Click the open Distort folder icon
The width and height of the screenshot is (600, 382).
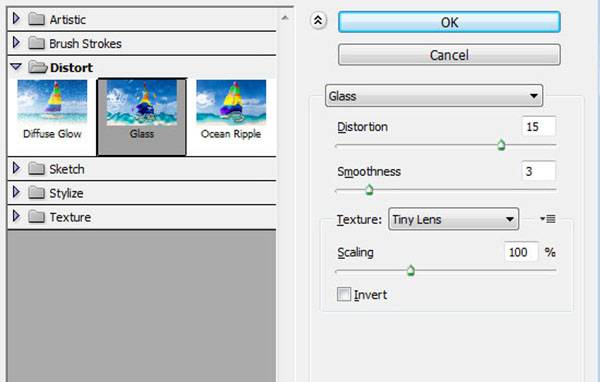[38, 67]
